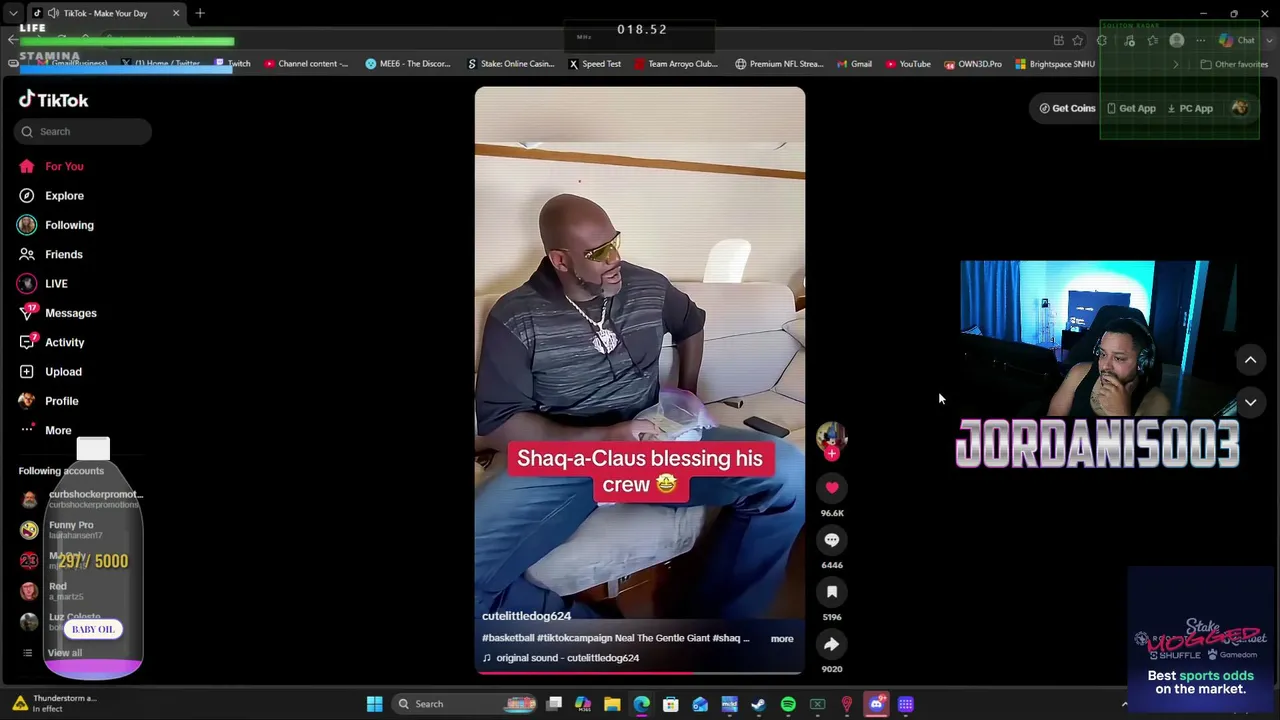The width and height of the screenshot is (1280, 720).
Task: Mute the TikTok tab audio
Action: pyautogui.click(x=52, y=13)
